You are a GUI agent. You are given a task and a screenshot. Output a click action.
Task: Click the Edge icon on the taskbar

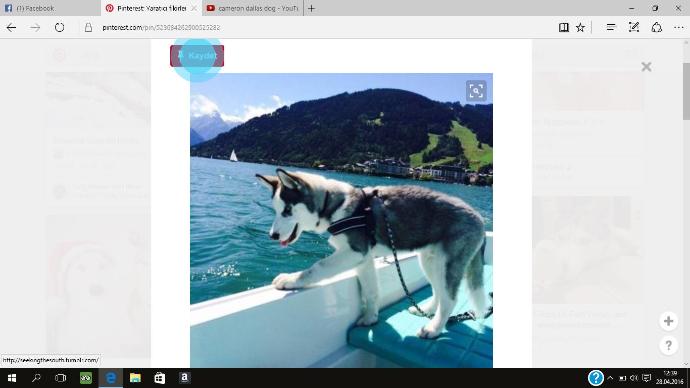[x=110, y=378]
